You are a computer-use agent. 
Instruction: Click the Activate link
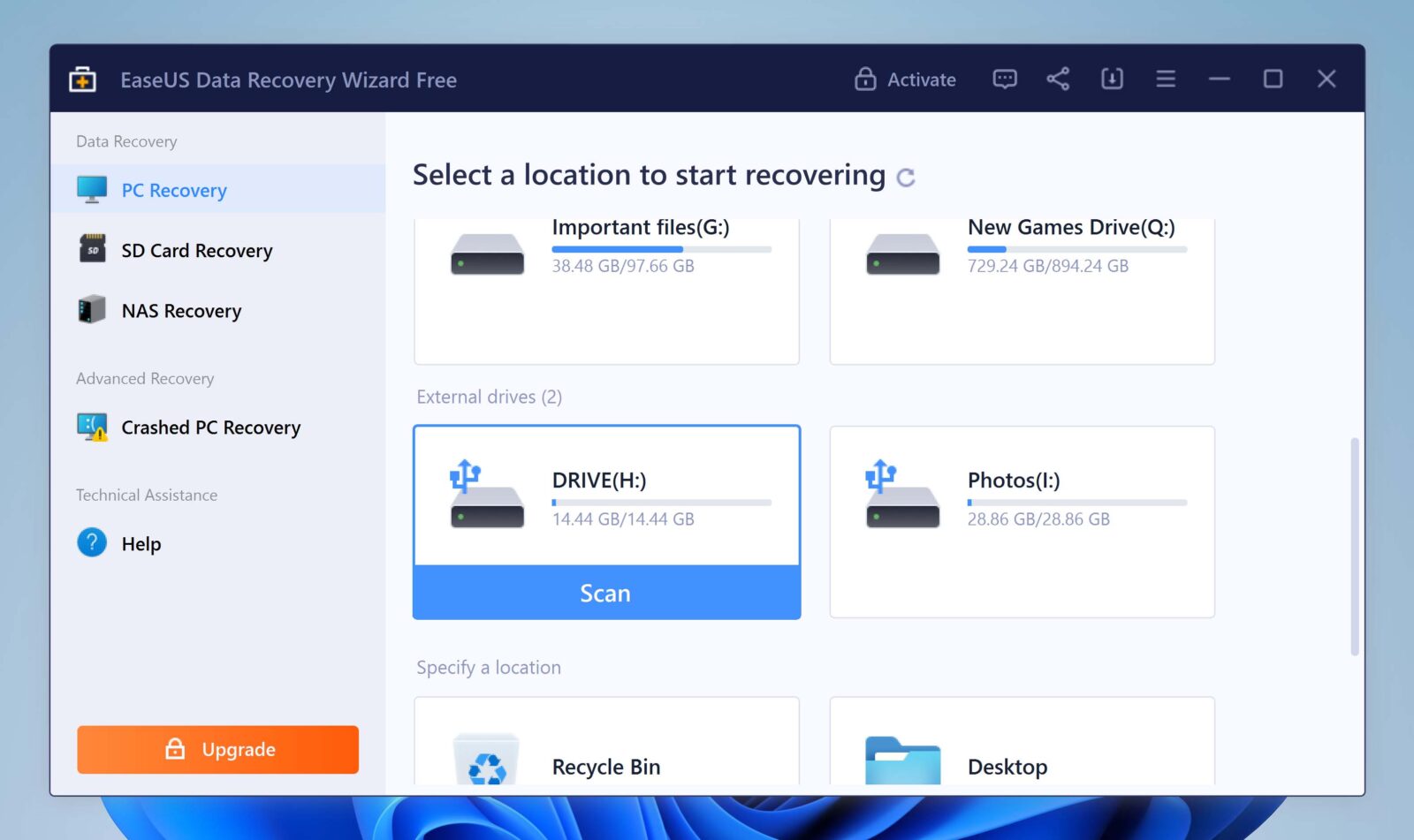point(921,79)
